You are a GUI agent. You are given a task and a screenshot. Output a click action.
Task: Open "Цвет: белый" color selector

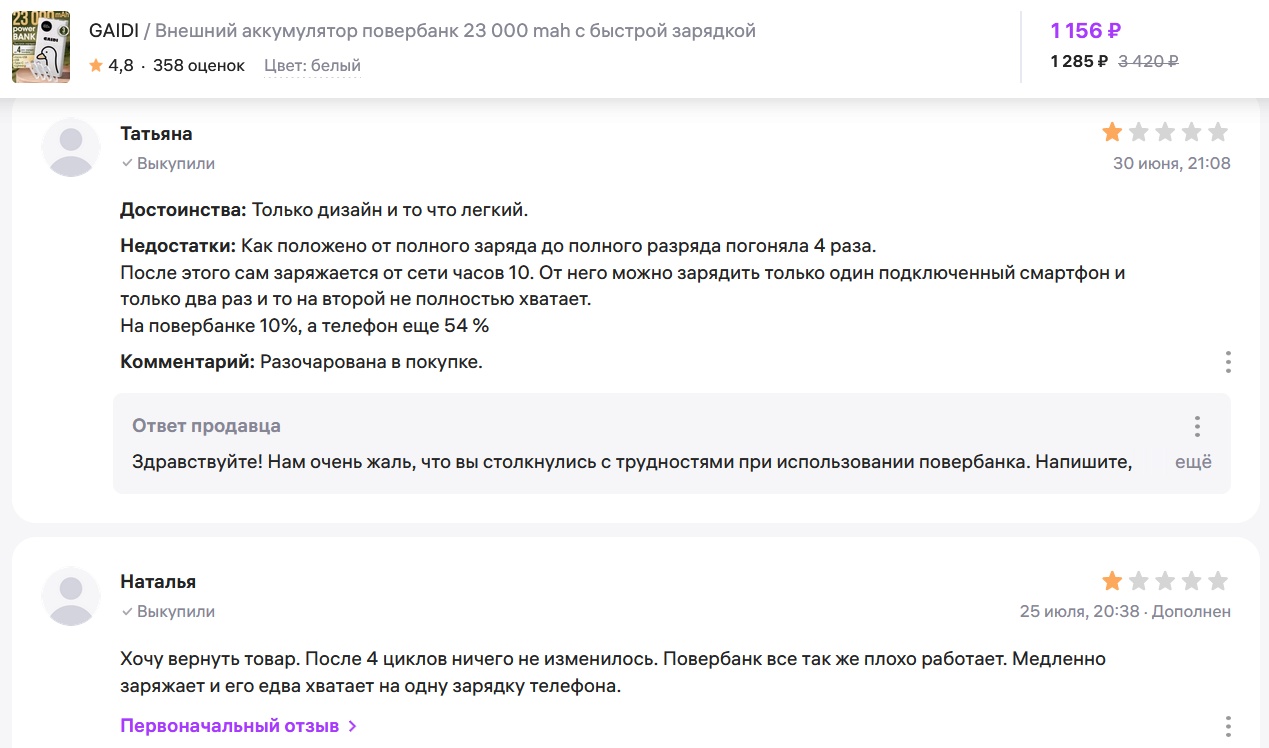[312, 66]
